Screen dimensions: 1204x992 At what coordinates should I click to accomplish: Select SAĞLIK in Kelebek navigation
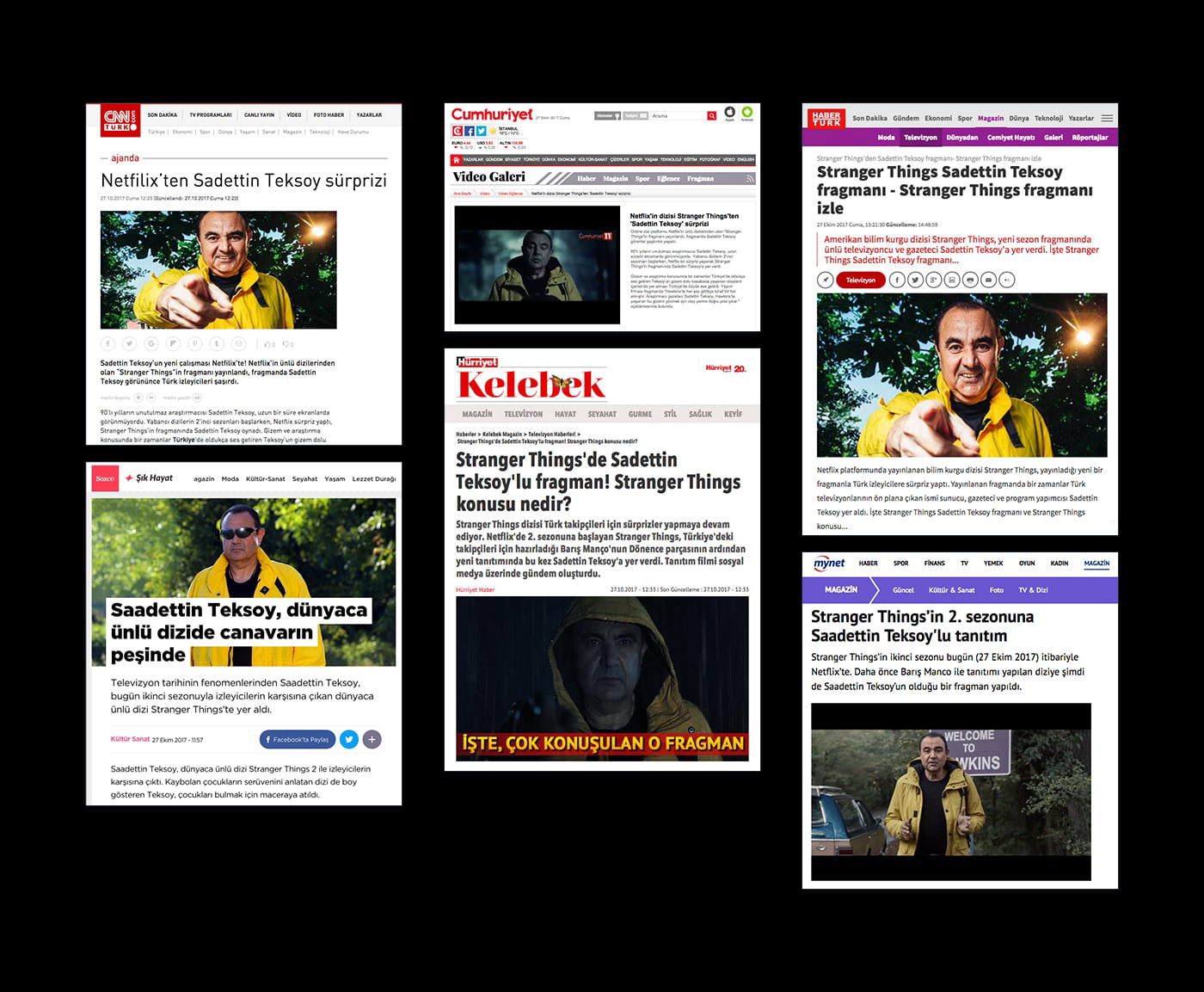point(700,414)
